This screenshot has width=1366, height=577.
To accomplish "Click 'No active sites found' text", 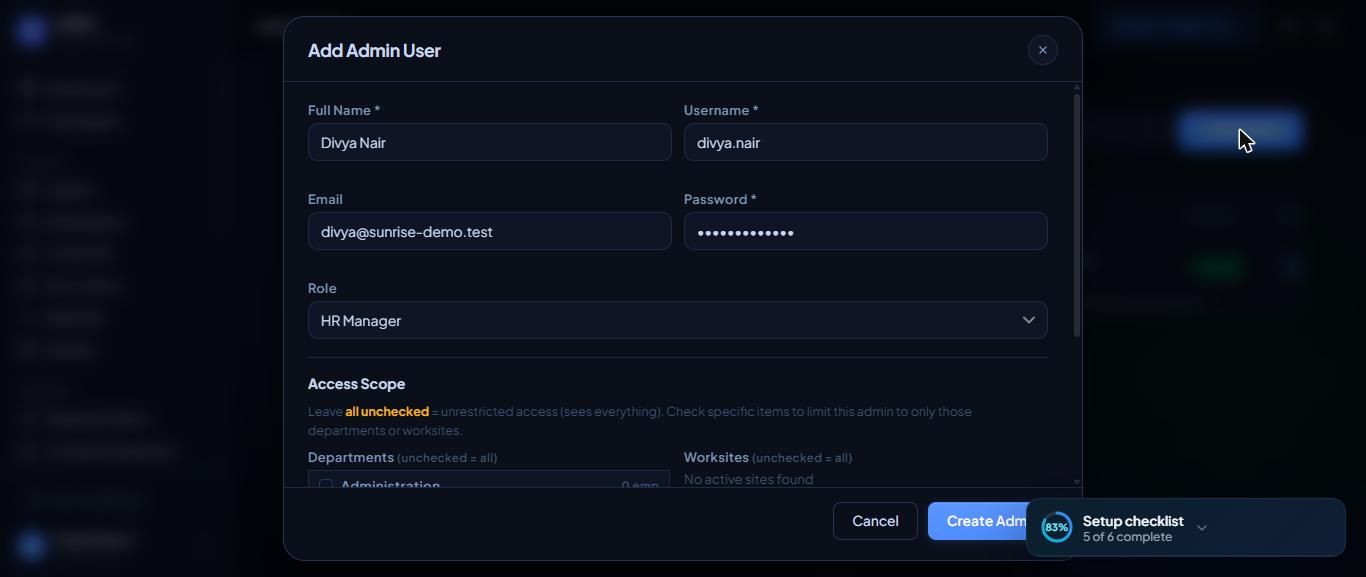I will [748, 479].
